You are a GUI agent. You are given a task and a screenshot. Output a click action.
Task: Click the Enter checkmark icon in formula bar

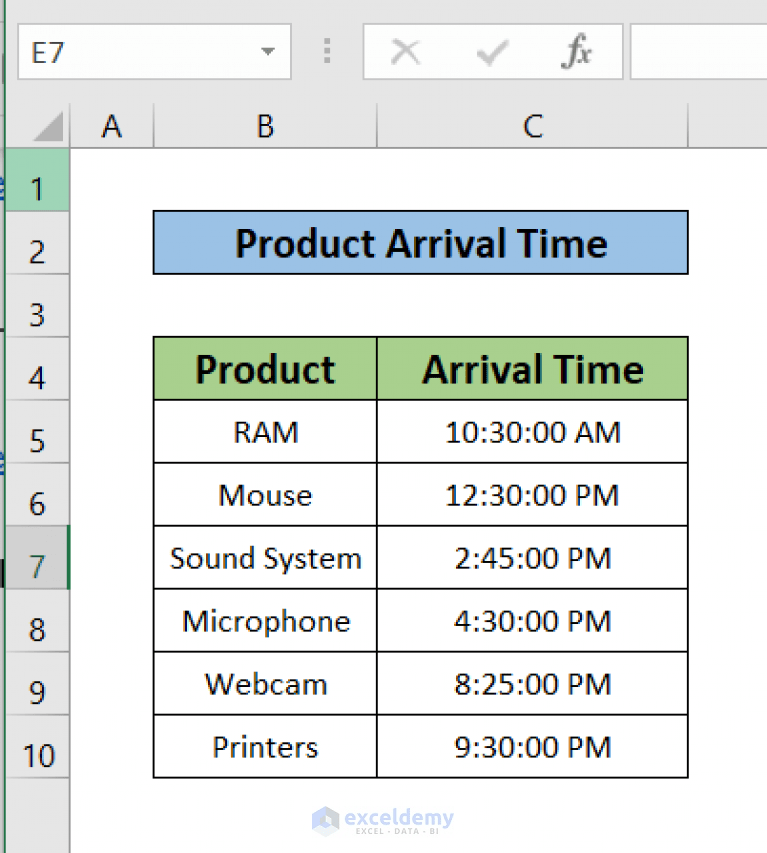[489, 53]
